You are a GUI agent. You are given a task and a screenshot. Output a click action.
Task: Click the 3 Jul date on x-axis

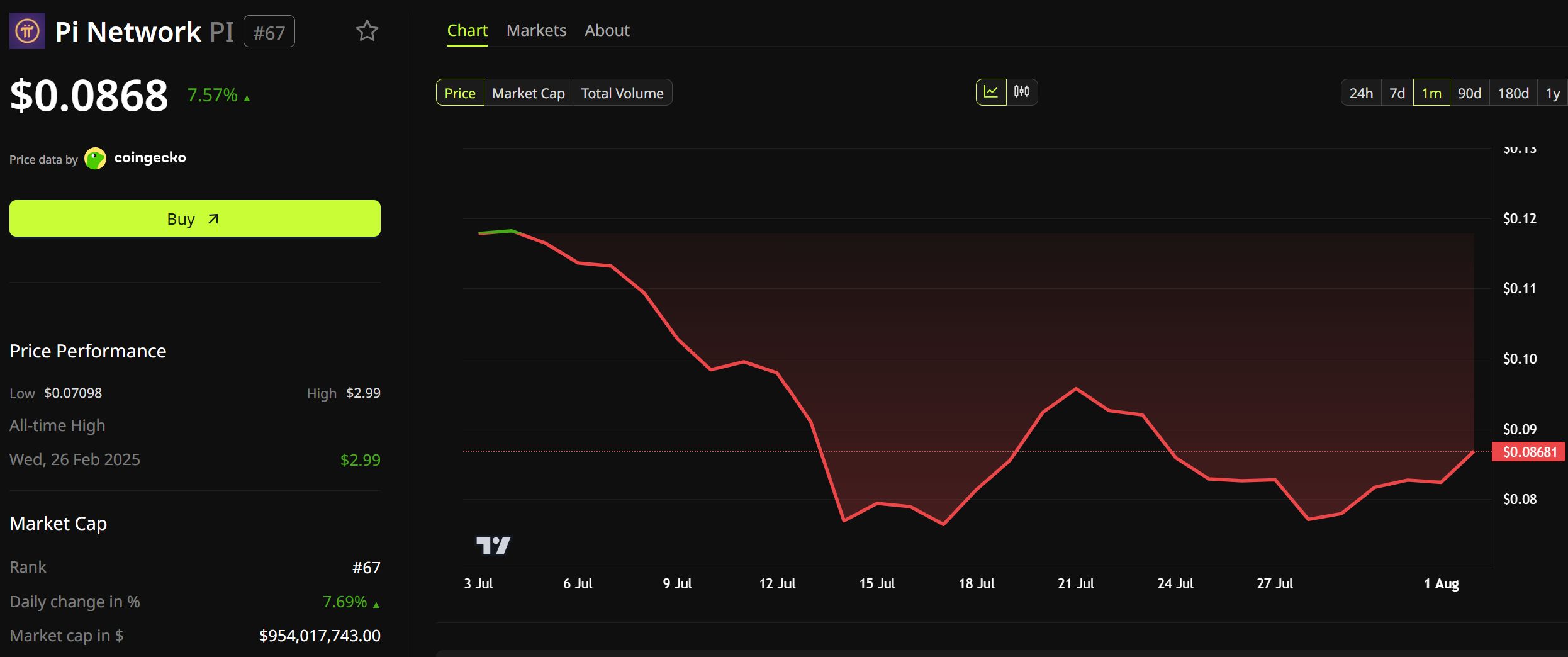point(478,583)
